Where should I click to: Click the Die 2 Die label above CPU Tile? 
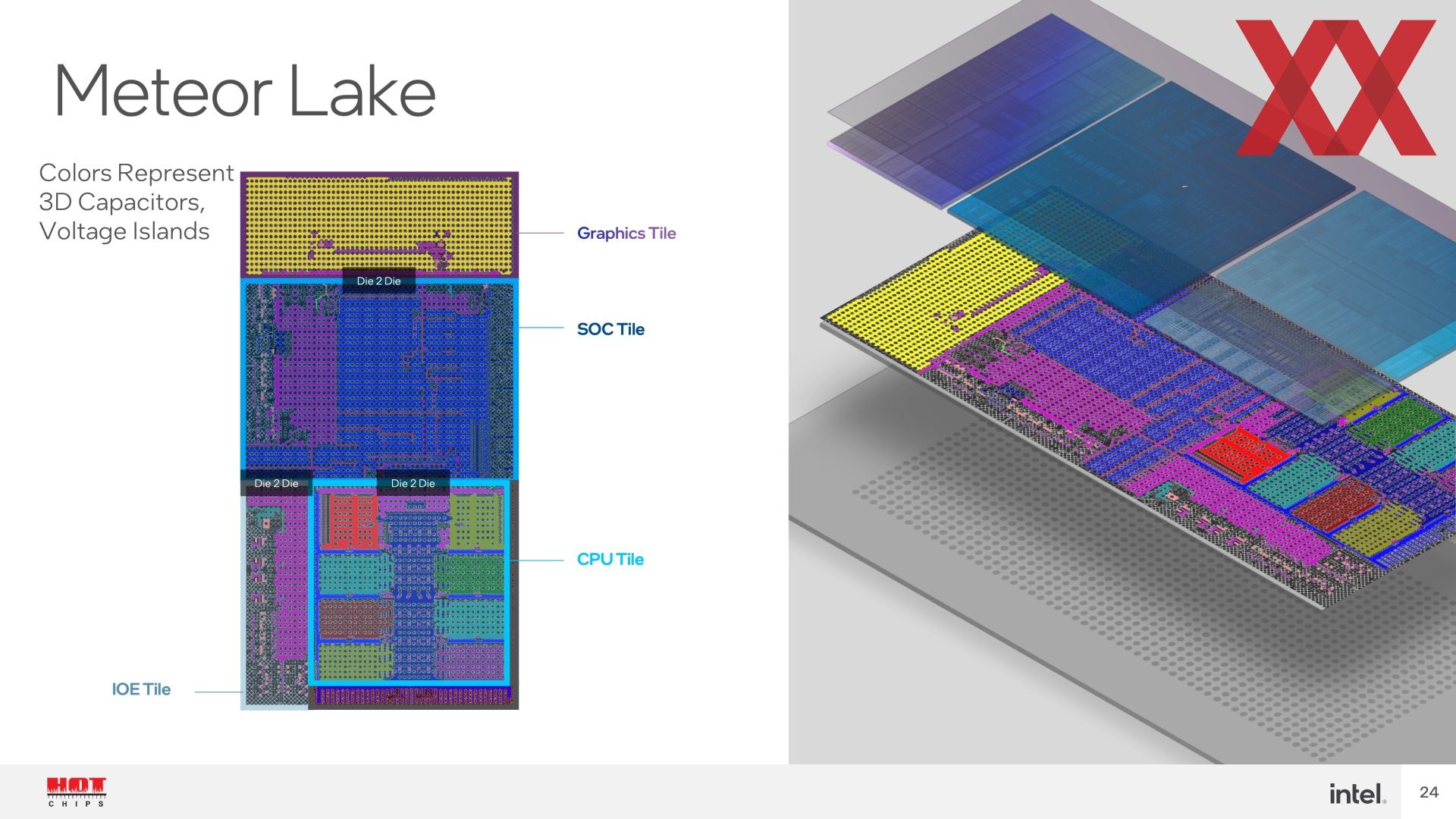[413, 483]
